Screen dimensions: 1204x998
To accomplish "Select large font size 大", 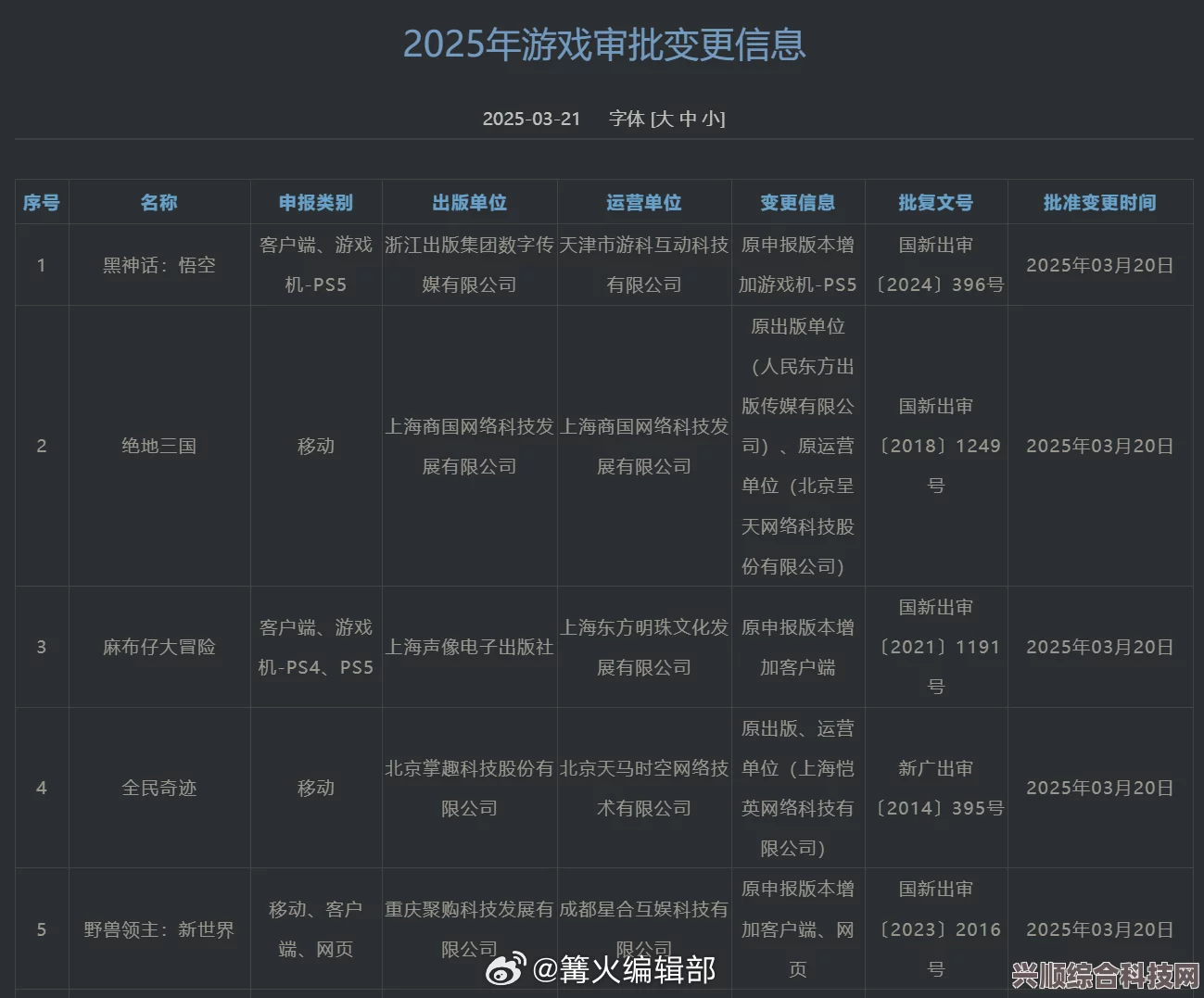I will click(664, 119).
